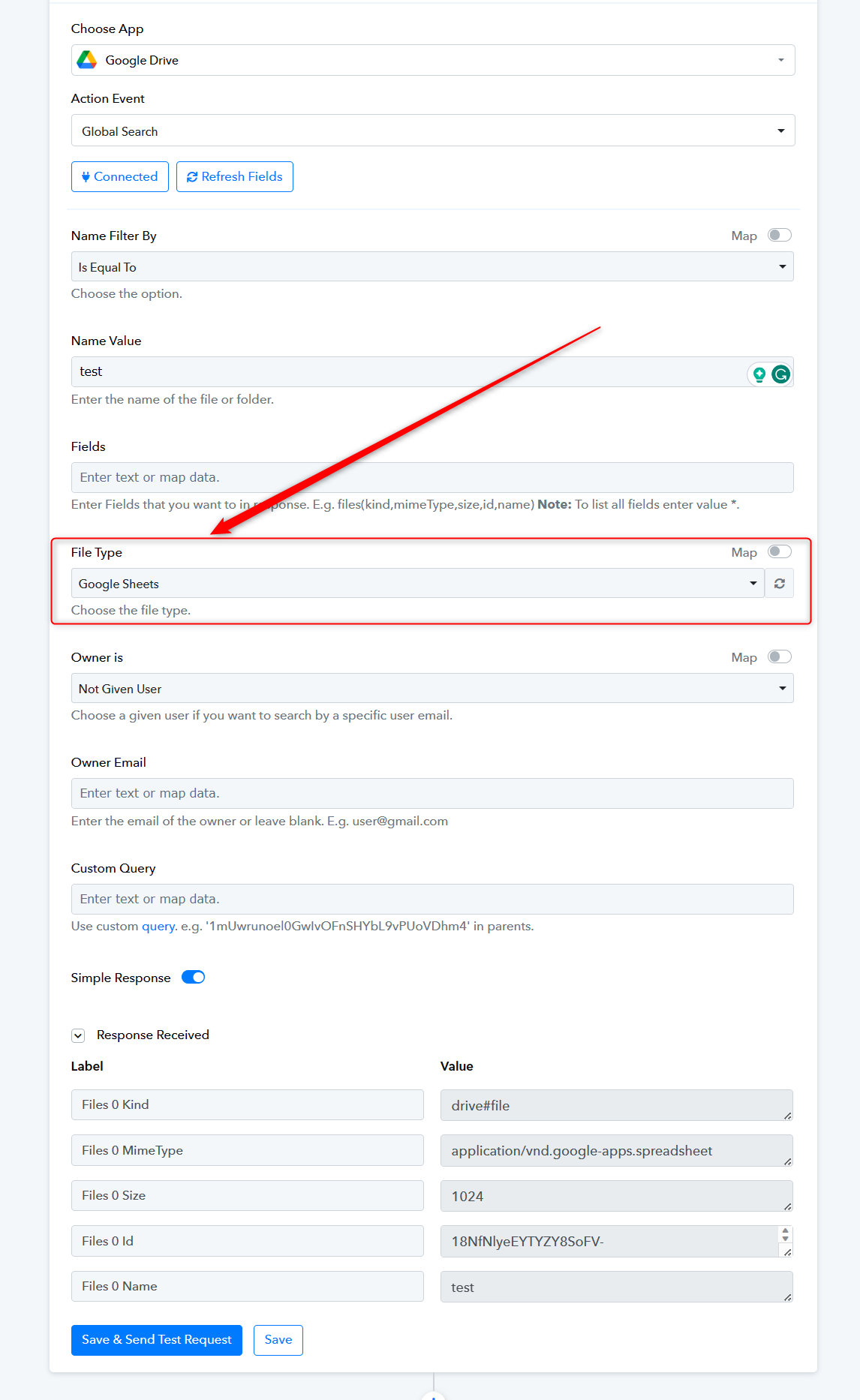Click stepper arrows in Files 0 Id value

[785, 1234]
